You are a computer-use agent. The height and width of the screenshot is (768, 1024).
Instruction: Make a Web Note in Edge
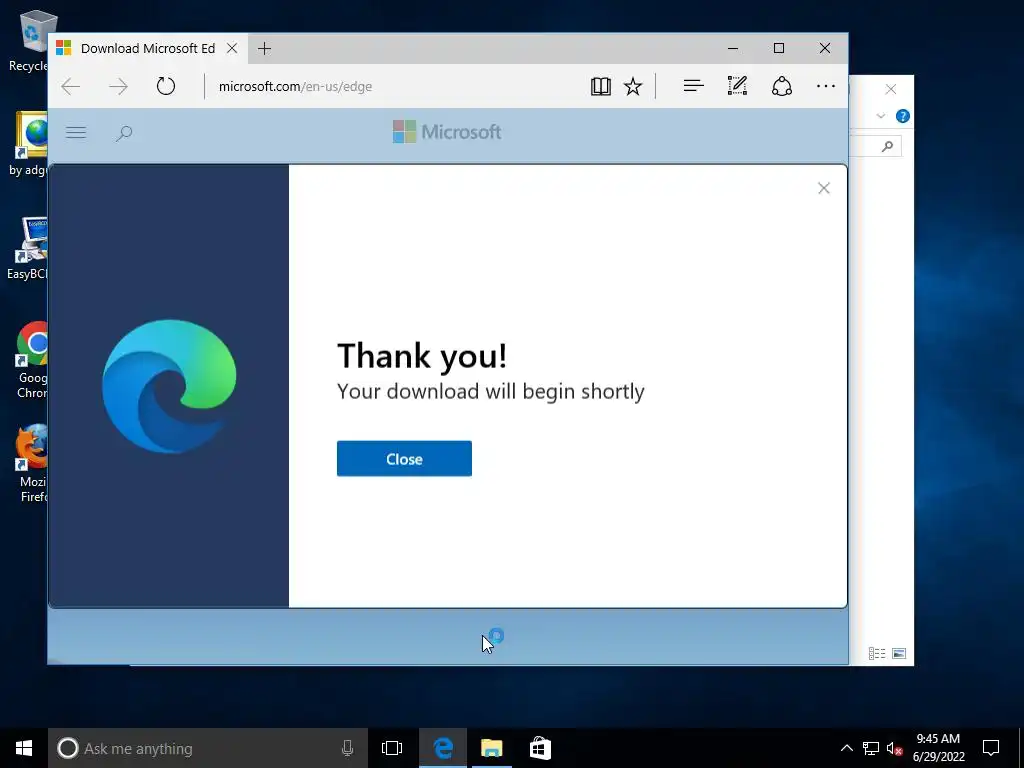737,86
